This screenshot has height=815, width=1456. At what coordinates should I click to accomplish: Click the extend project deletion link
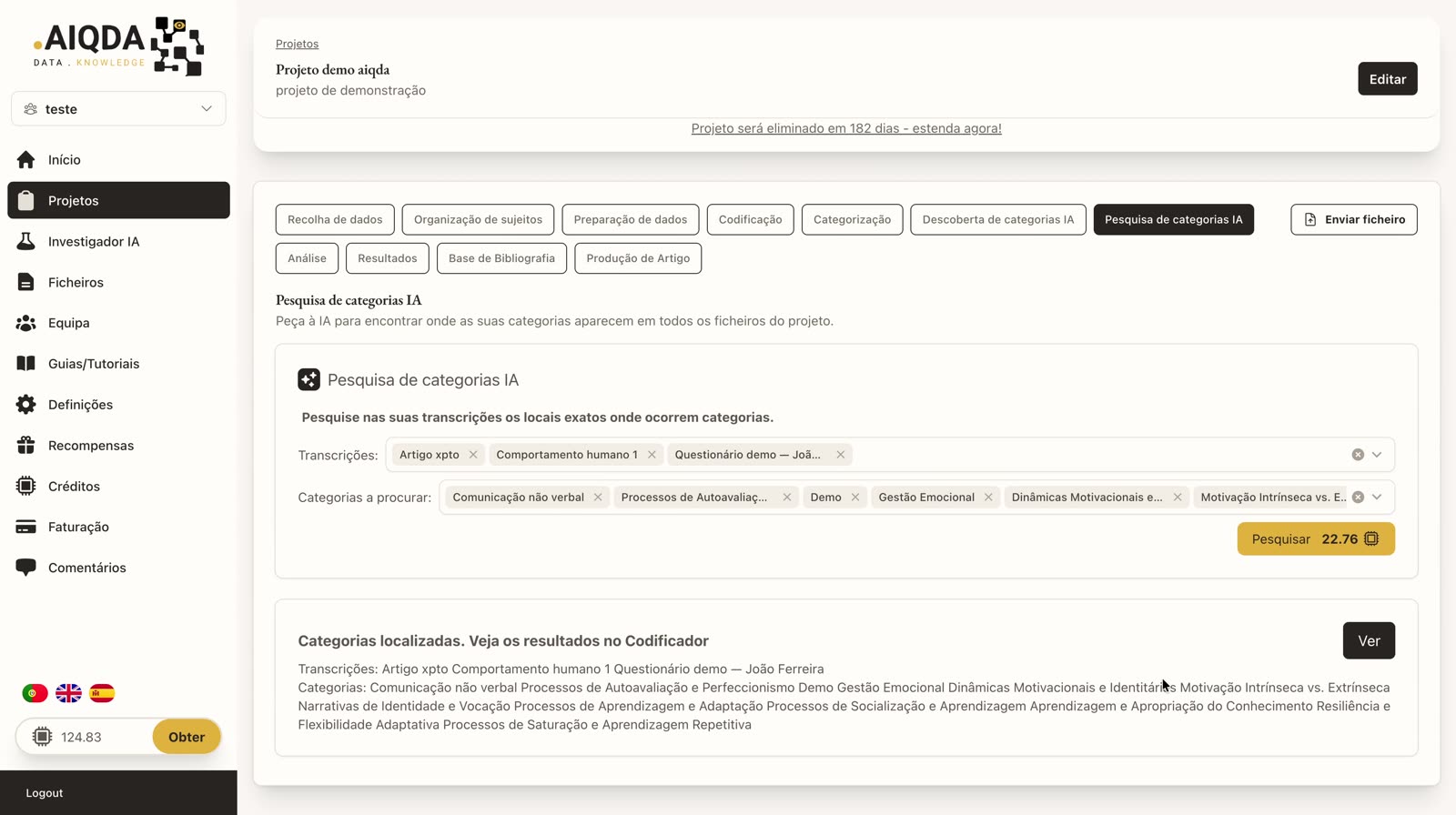pos(846,128)
